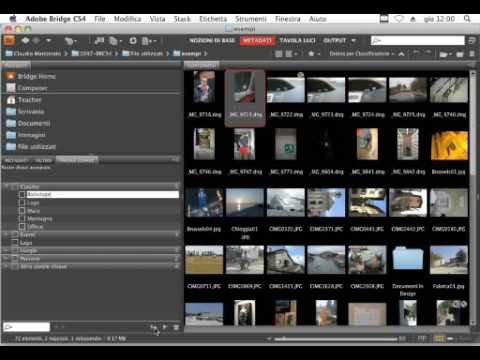The image size is (480, 360).
Task: Collapse the Claudio keyword group triangle
Action: [x=6, y=186]
